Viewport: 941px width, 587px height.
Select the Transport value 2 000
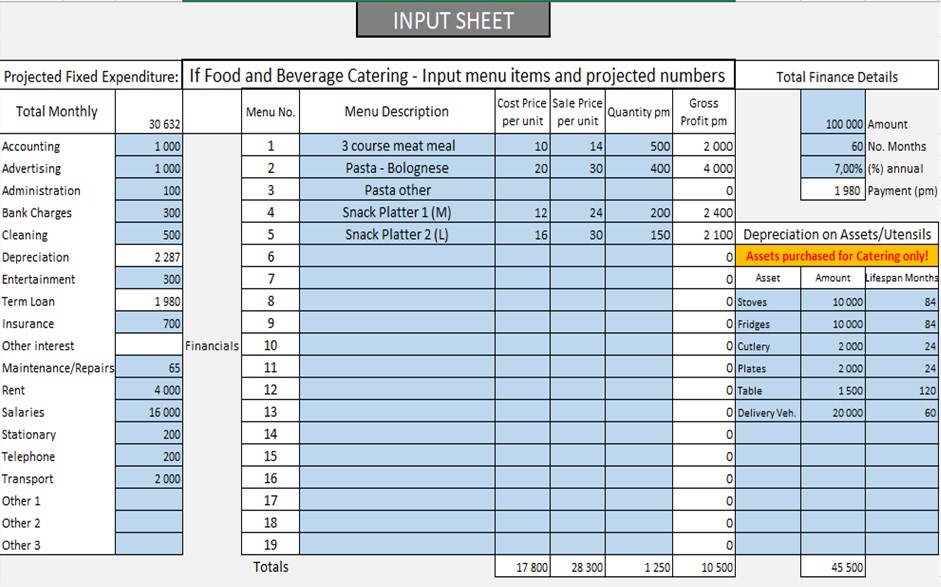[x=149, y=479]
